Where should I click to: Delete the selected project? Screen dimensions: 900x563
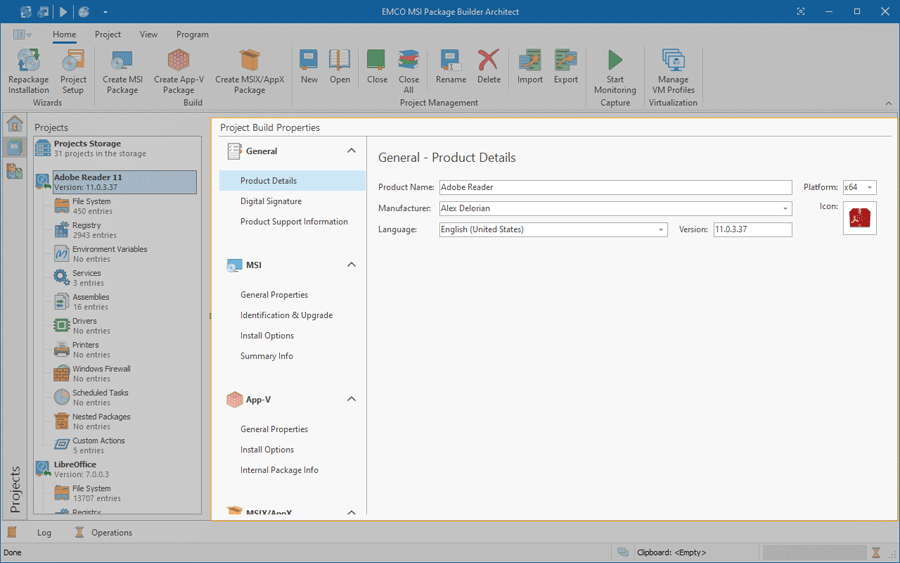click(488, 67)
